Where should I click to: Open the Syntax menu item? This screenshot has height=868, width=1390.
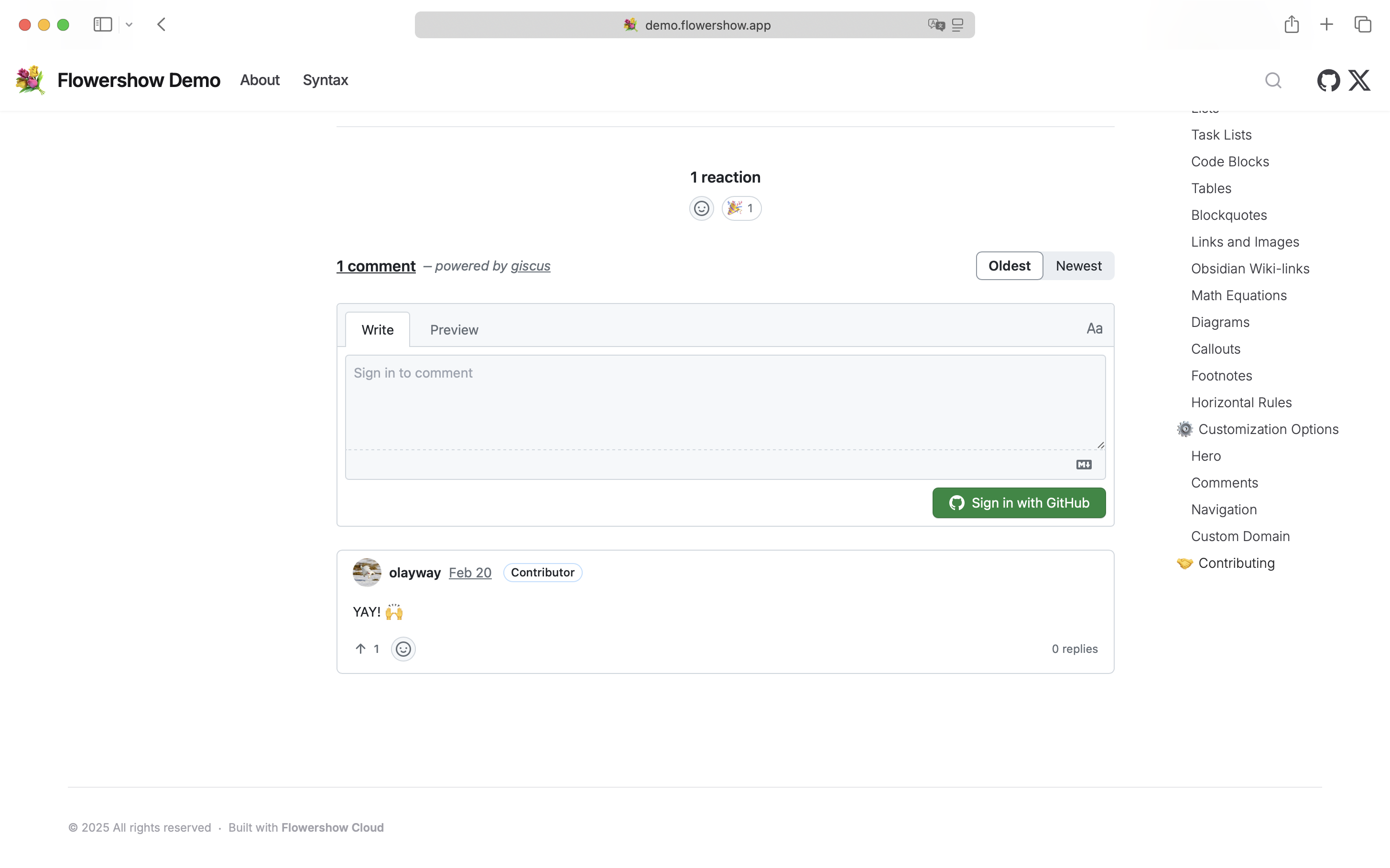[x=325, y=80]
